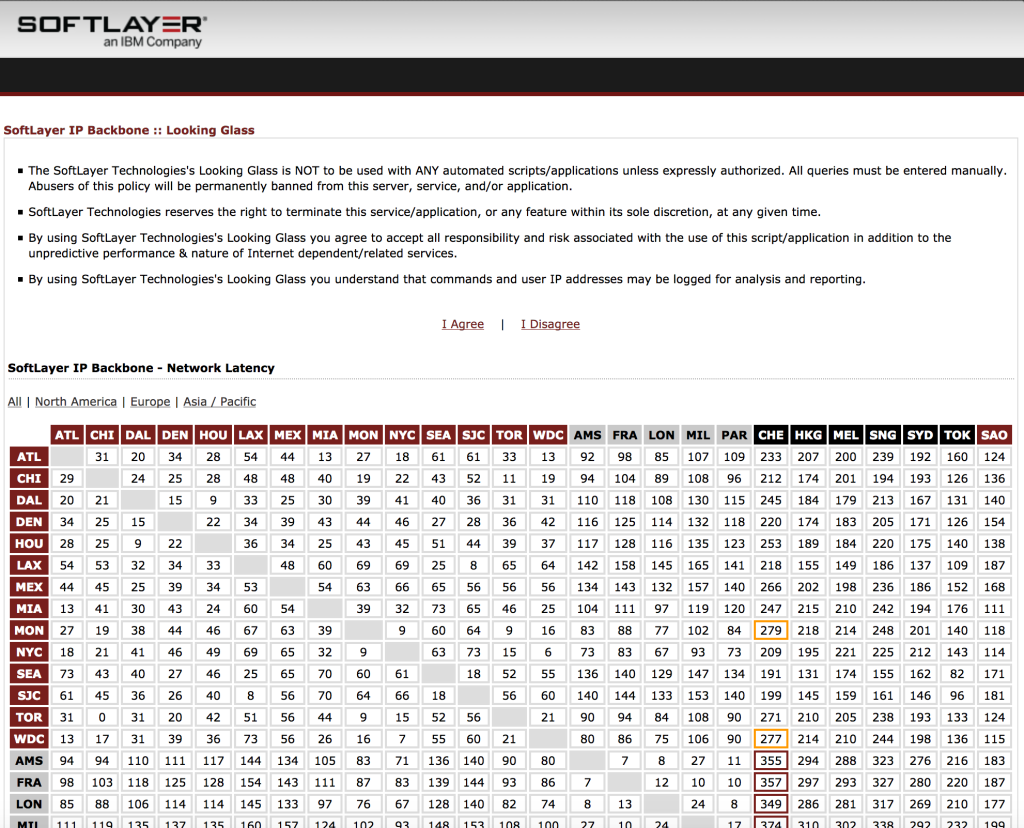Click the highlighted 277 cell in WDC row
This screenshot has width=1024, height=828.
tap(771, 739)
